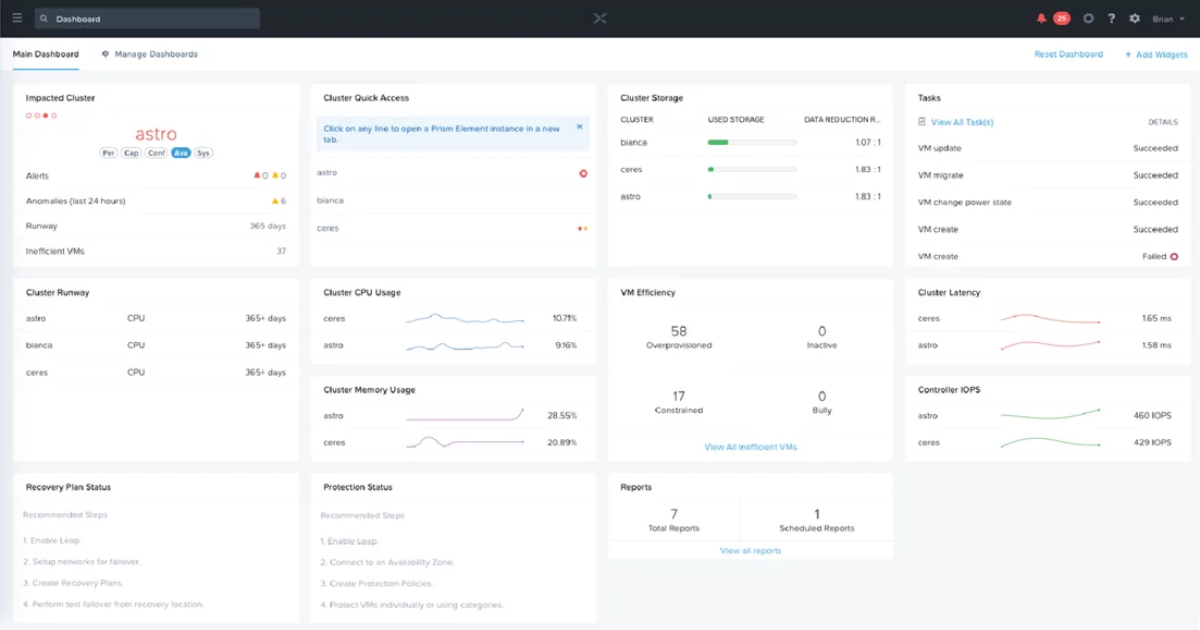Click the 17 Constrained count
Screen dimensions: 1200x630
pos(679,396)
